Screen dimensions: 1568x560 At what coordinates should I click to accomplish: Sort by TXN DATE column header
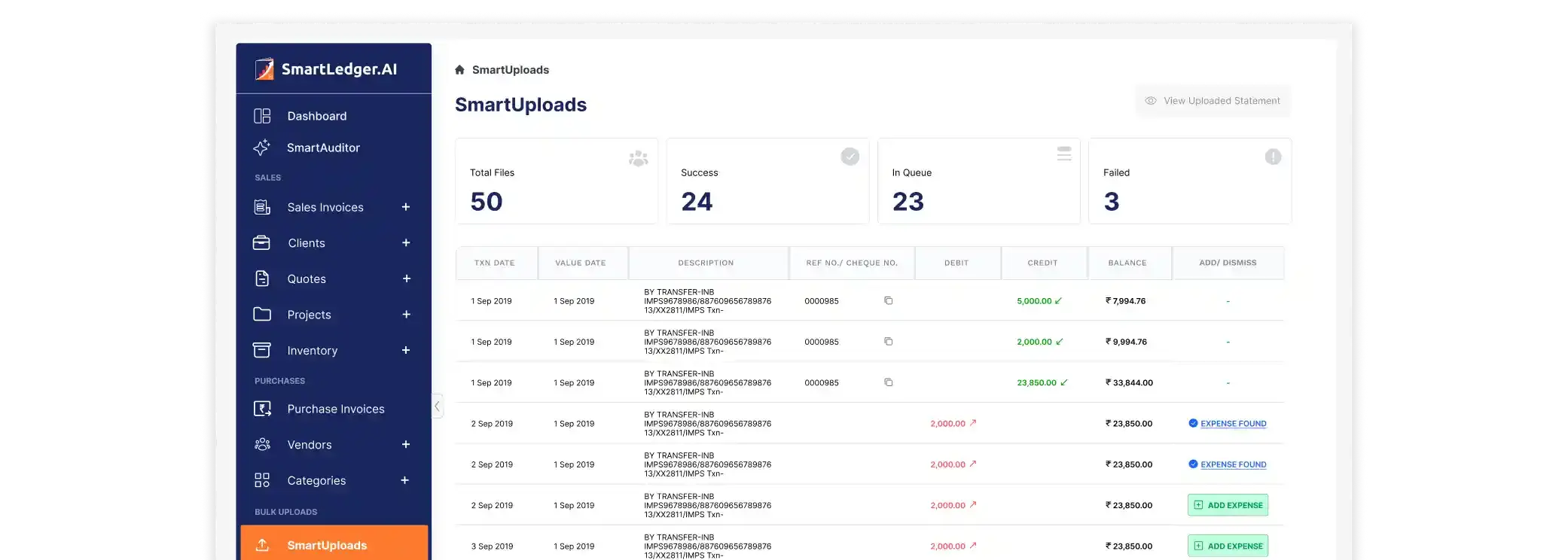coord(496,263)
